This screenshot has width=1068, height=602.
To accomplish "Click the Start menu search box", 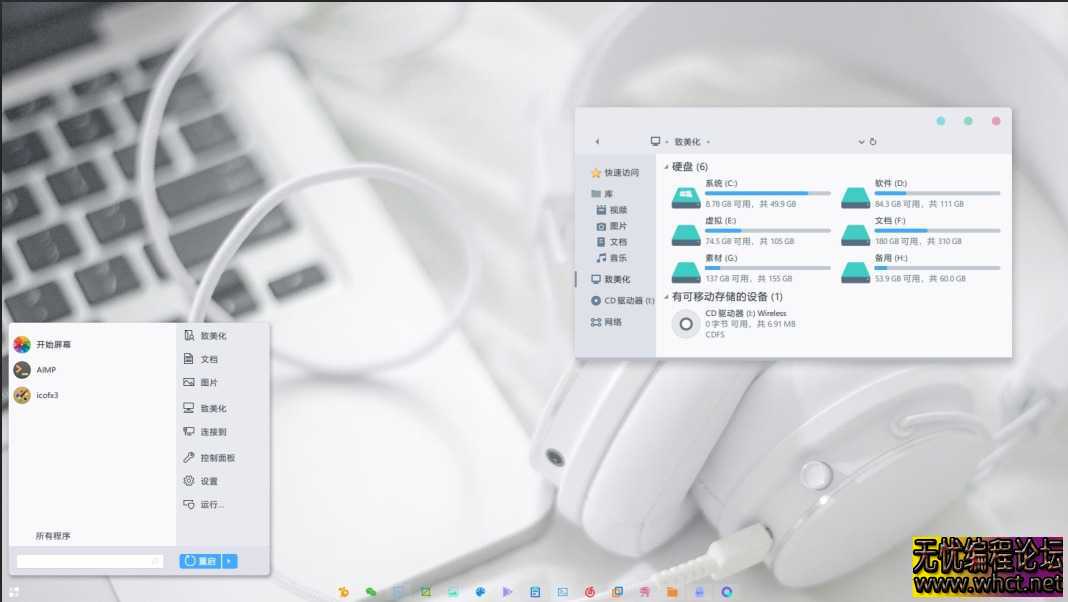I will point(90,560).
